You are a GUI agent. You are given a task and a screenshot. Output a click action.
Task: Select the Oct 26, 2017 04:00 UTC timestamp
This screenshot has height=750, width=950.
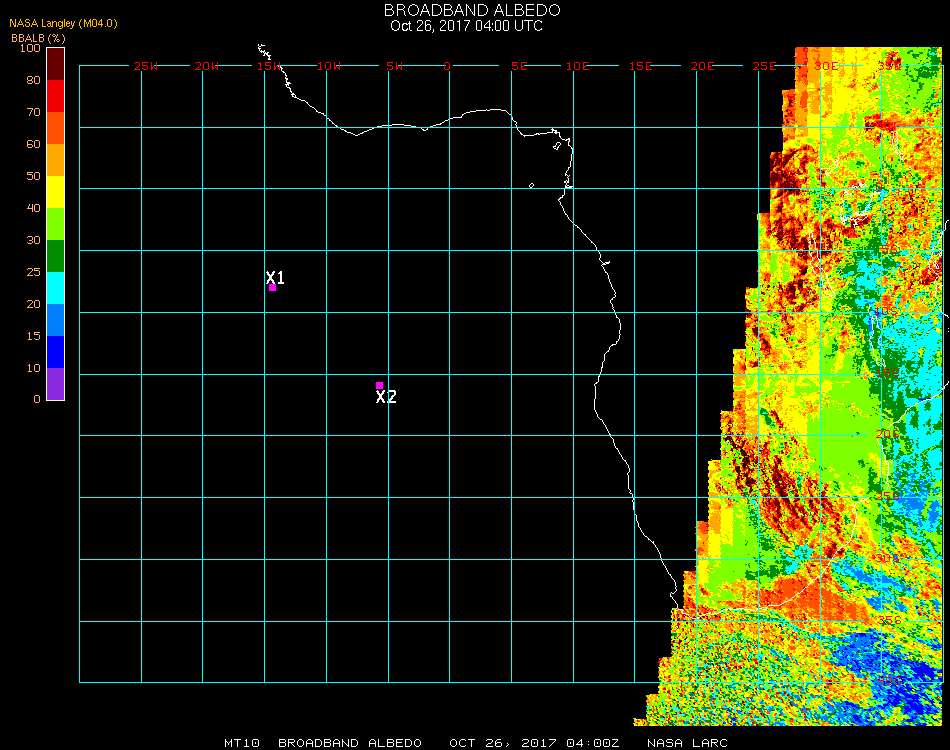pyautogui.click(x=466, y=25)
